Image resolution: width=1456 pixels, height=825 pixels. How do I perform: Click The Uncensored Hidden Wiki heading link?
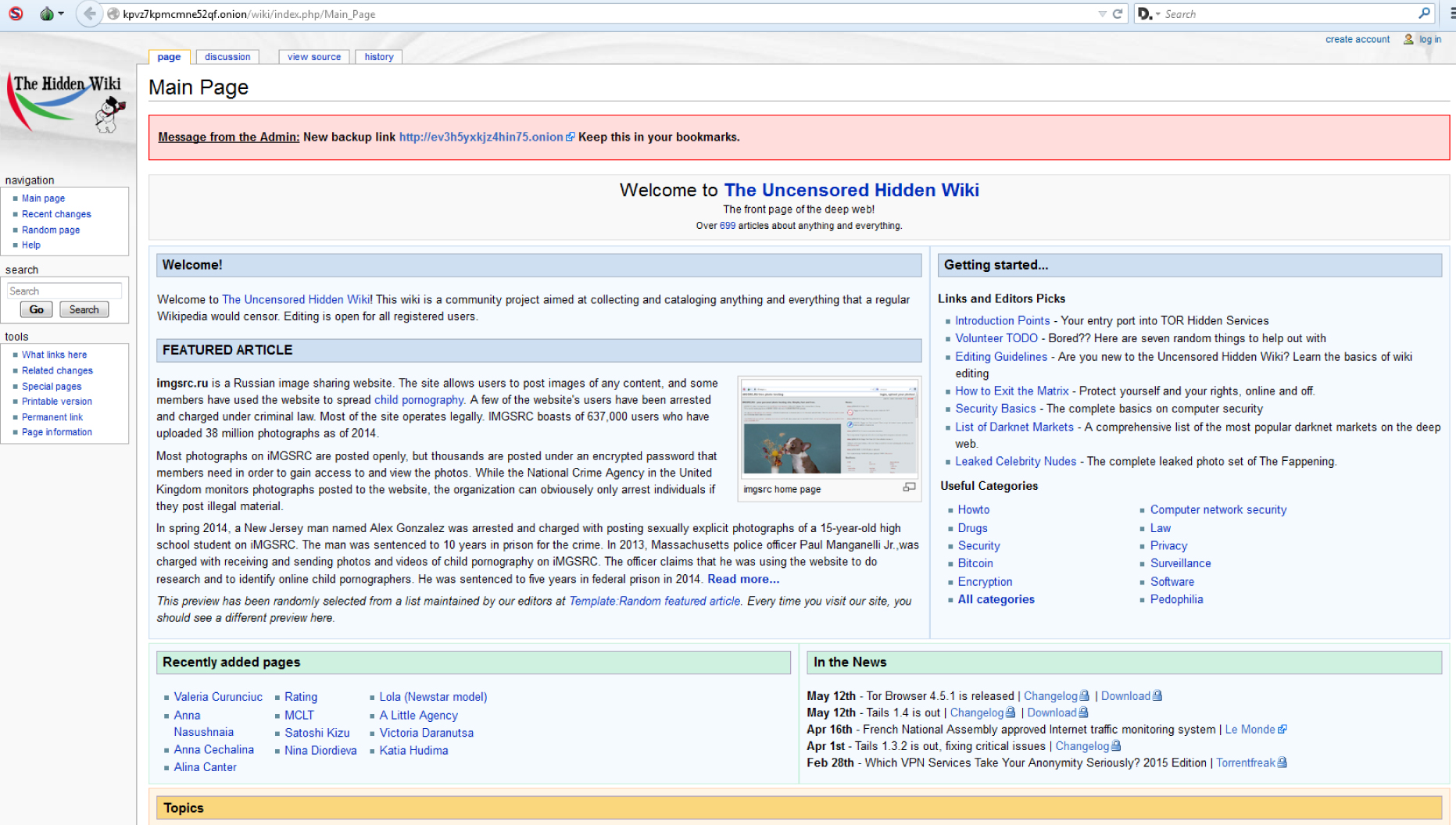pos(851,190)
